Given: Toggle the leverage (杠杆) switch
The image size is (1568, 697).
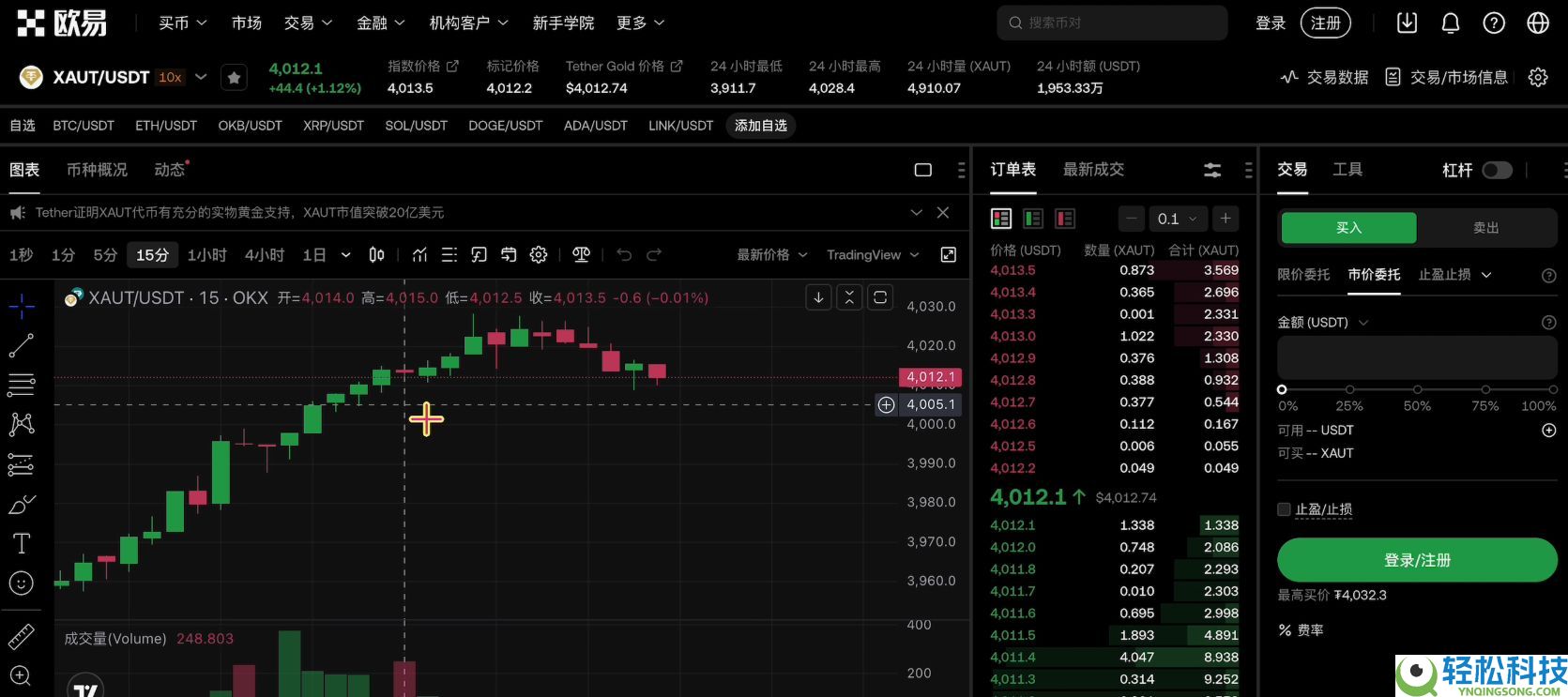Looking at the screenshot, I should [1497, 170].
